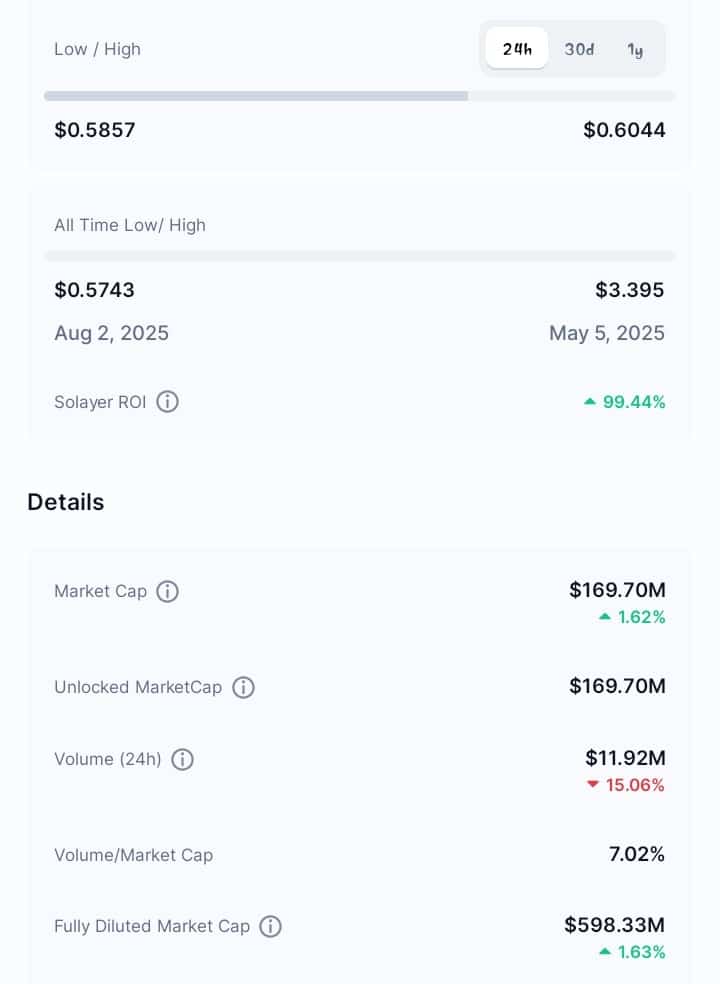Tap the $3.395 all time high price
Image resolution: width=720 pixels, height=984 pixels.
630,290
